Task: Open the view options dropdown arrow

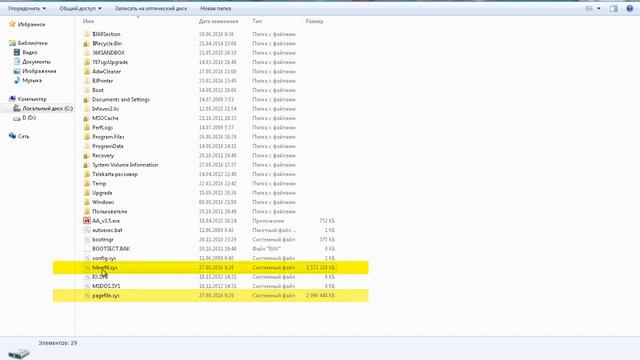Action: [x=599, y=8]
